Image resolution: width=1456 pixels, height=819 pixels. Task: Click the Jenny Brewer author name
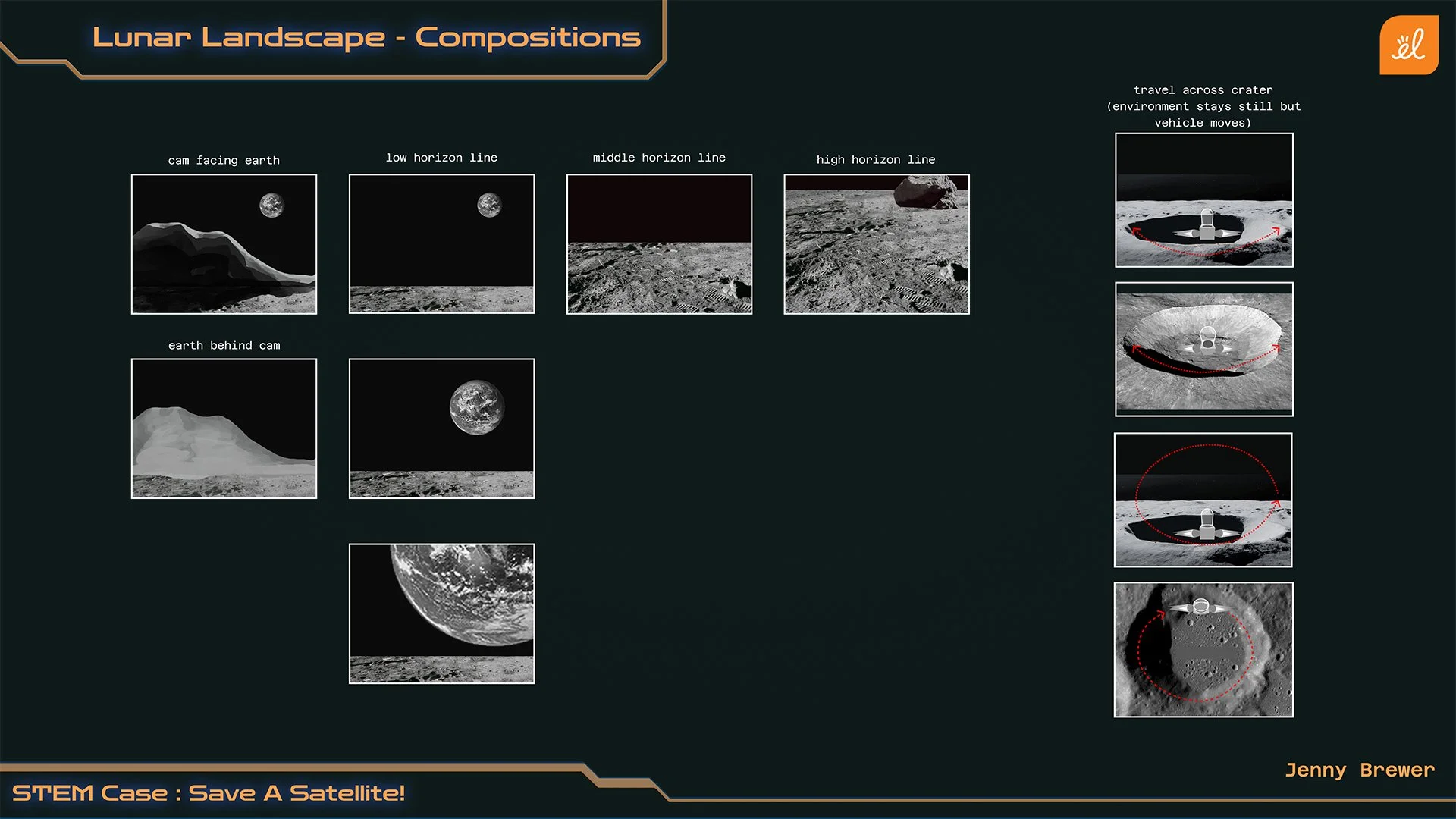pyautogui.click(x=1359, y=770)
